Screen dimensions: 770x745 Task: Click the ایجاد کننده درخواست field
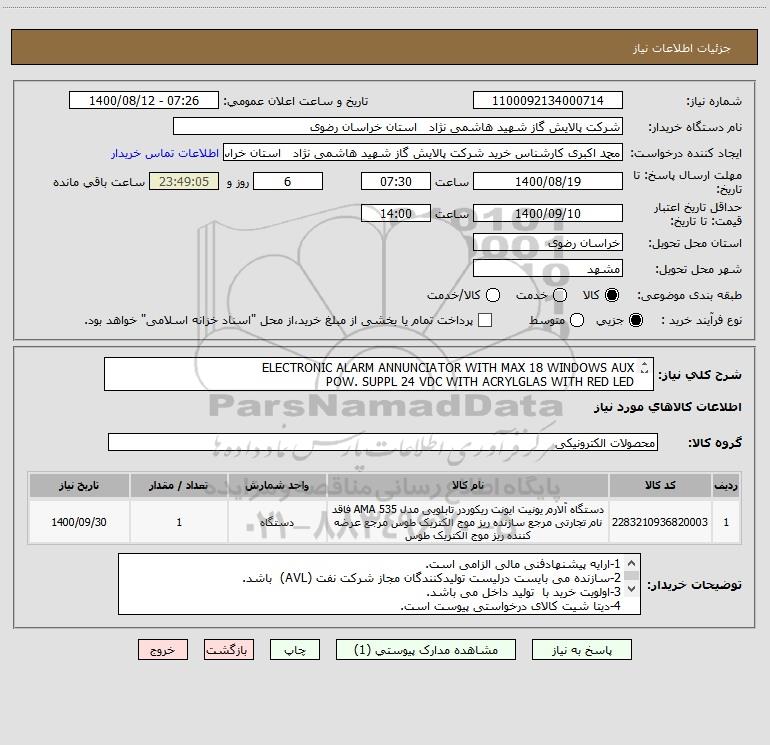point(423,153)
